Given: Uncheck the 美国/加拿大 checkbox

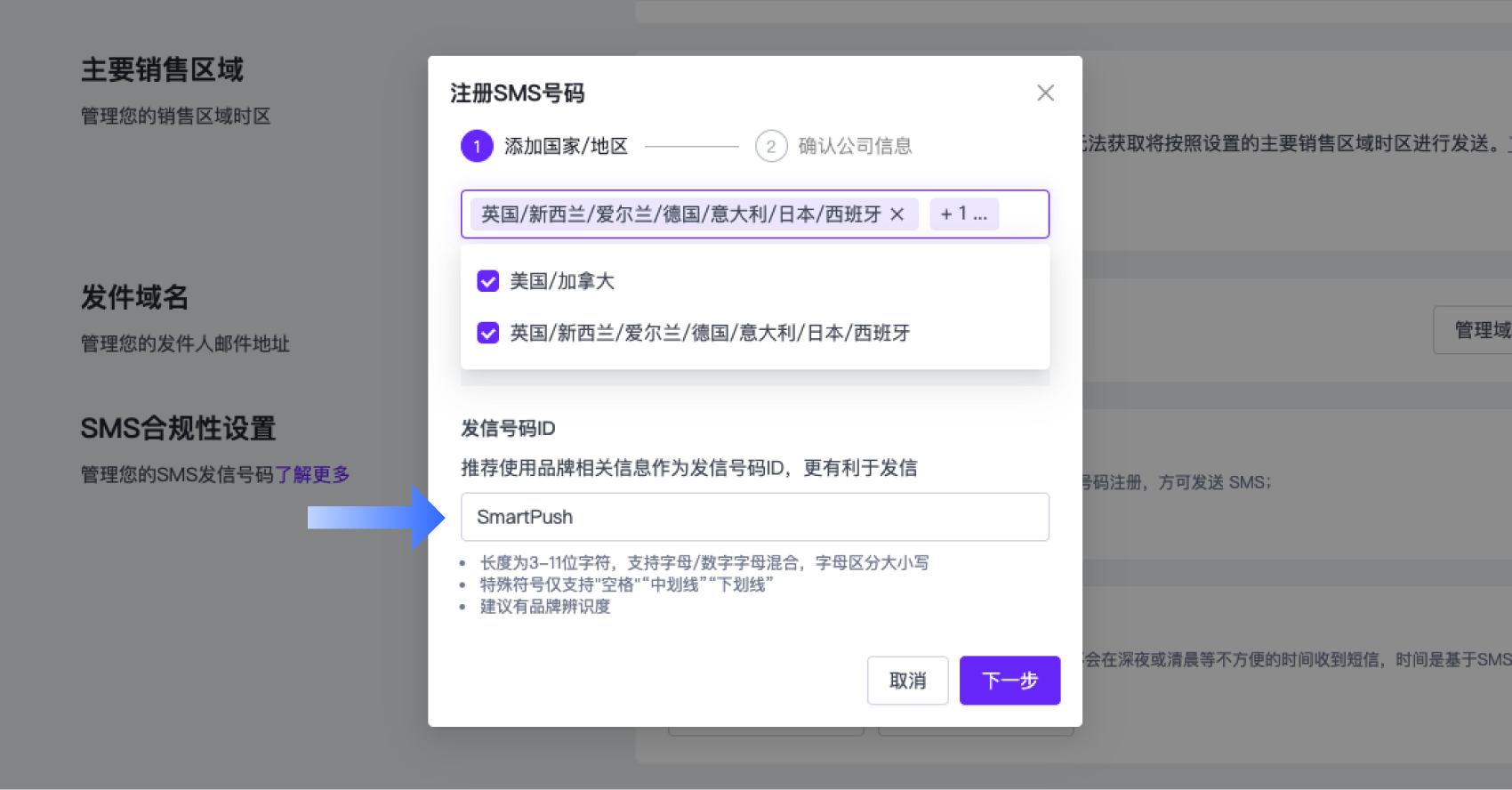Looking at the screenshot, I should pyautogui.click(x=488, y=281).
